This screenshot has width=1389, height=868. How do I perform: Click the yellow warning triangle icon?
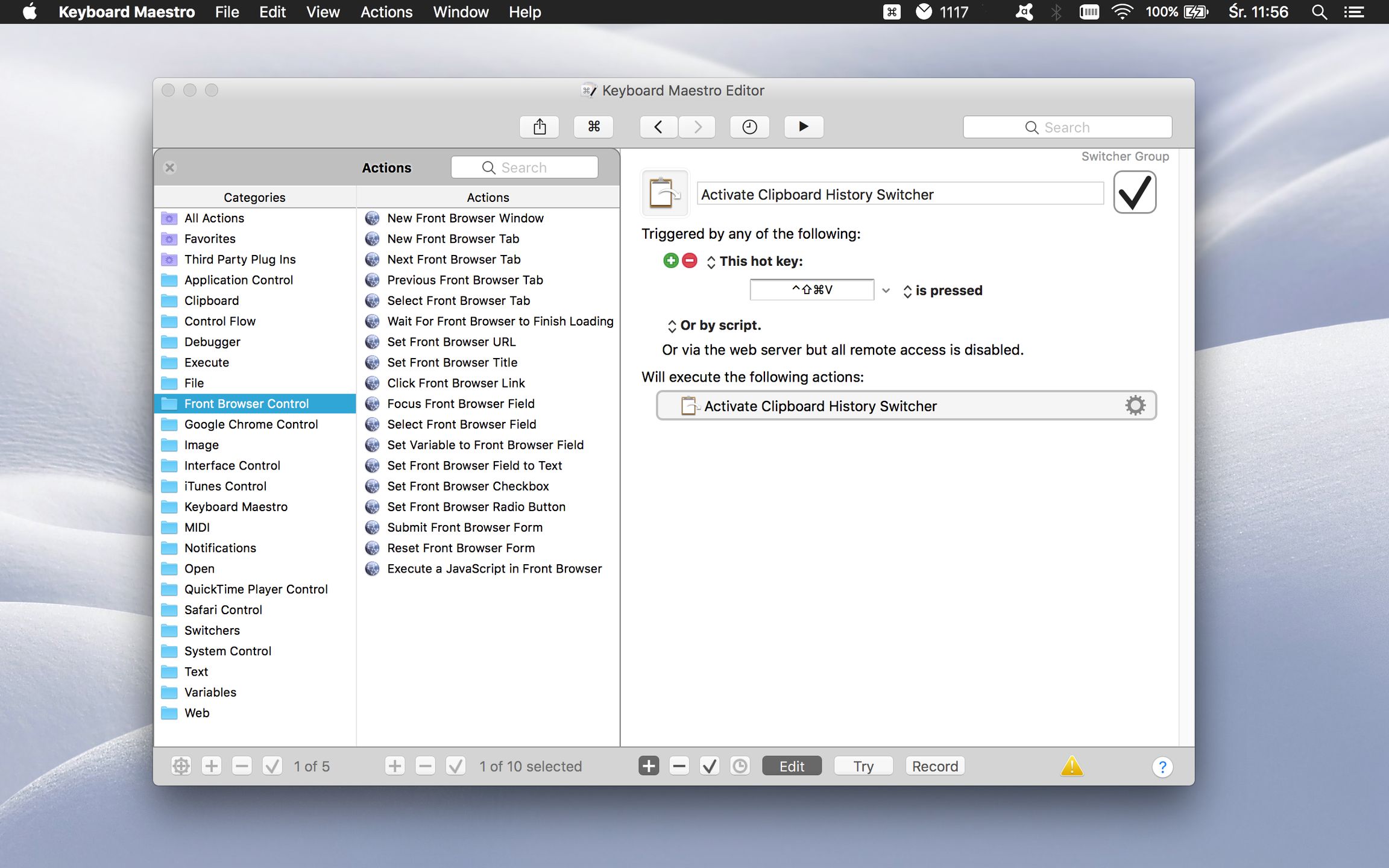pyautogui.click(x=1072, y=766)
